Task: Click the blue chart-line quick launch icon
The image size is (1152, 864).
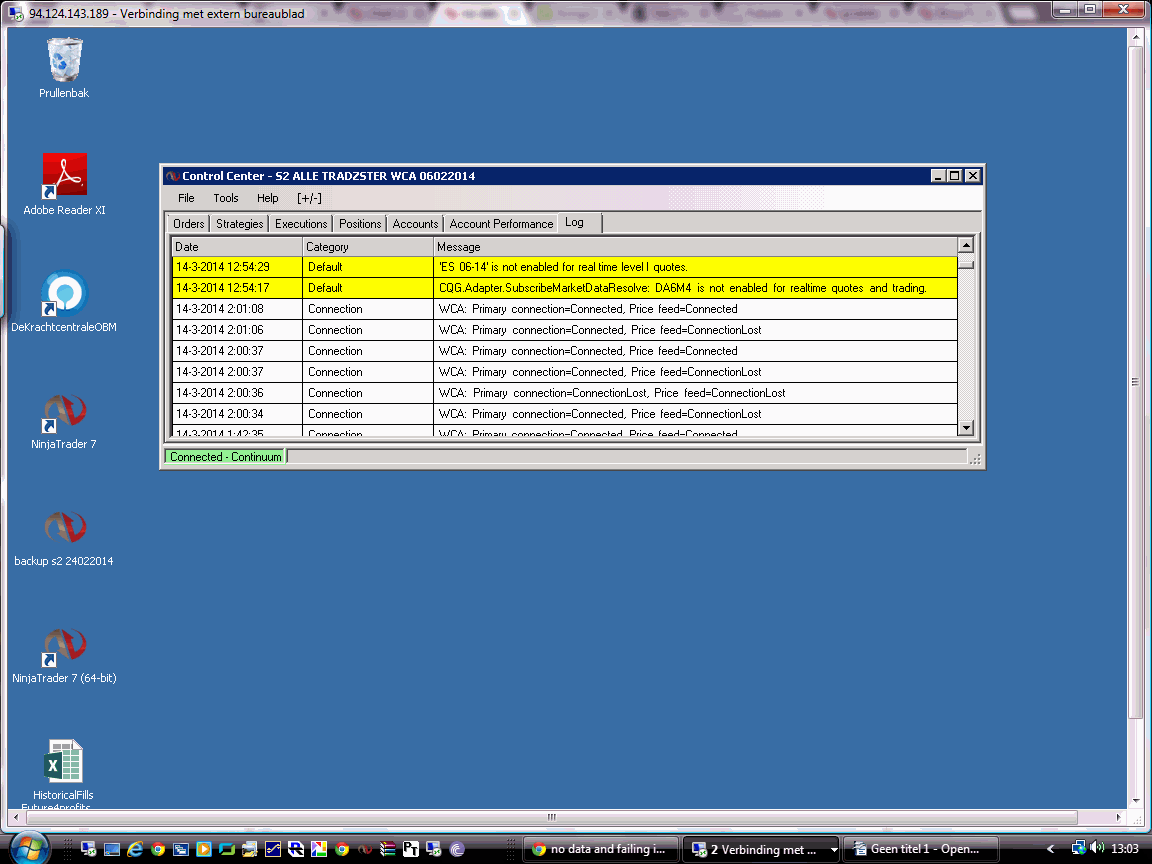Action: click(273, 849)
